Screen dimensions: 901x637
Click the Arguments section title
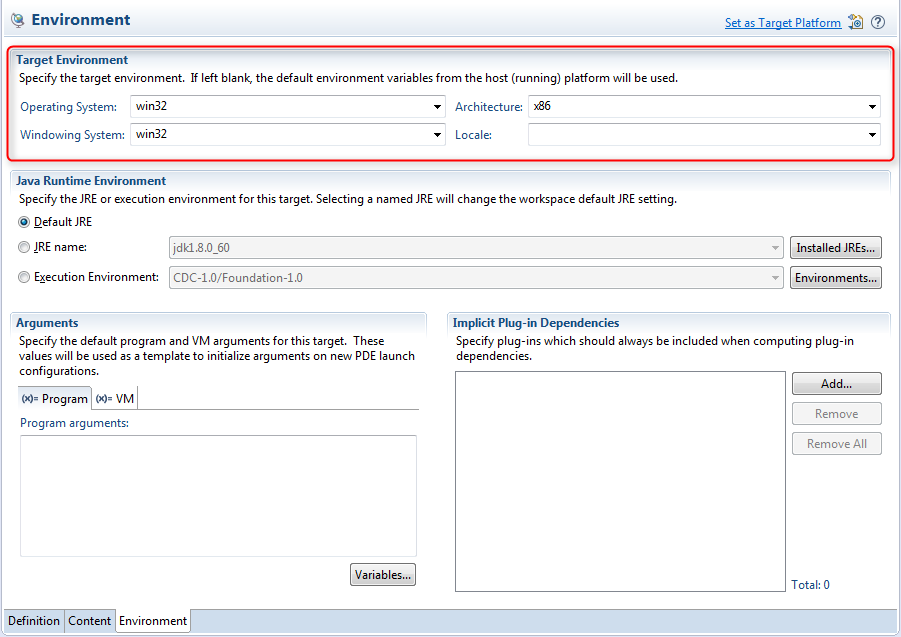(47, 323)
